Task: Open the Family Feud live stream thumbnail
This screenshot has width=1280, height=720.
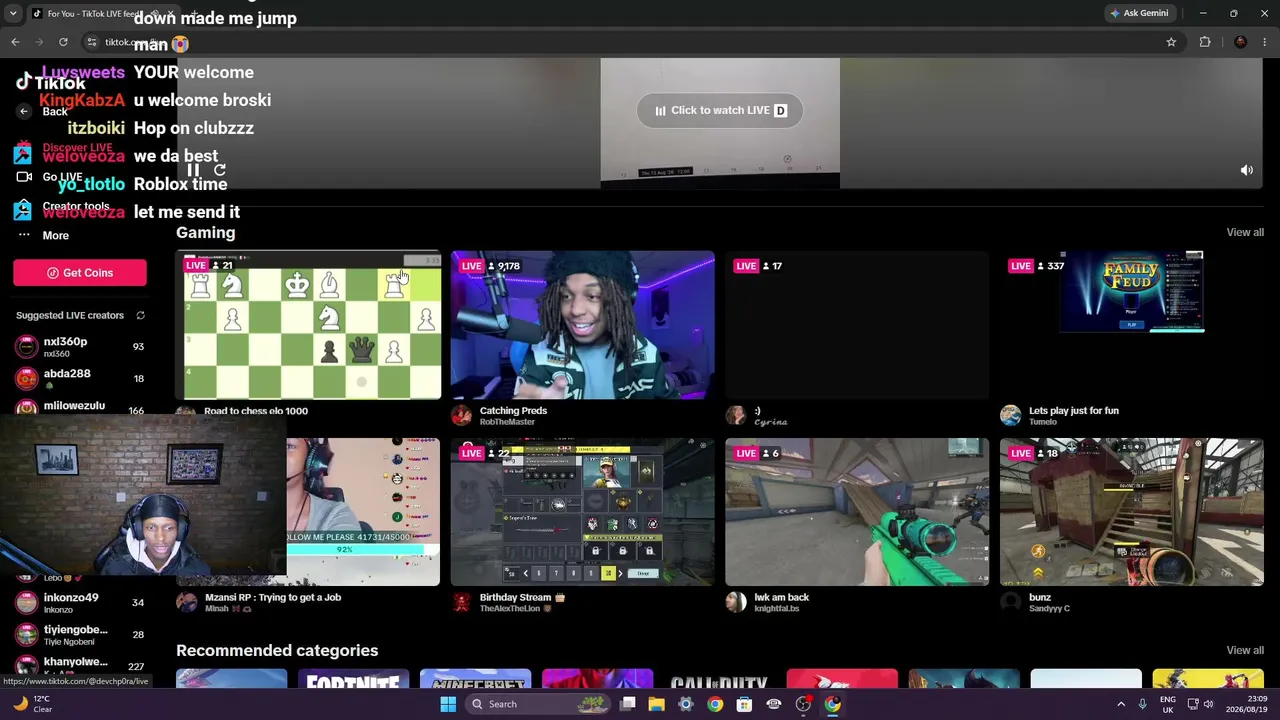Action: 1132,325
